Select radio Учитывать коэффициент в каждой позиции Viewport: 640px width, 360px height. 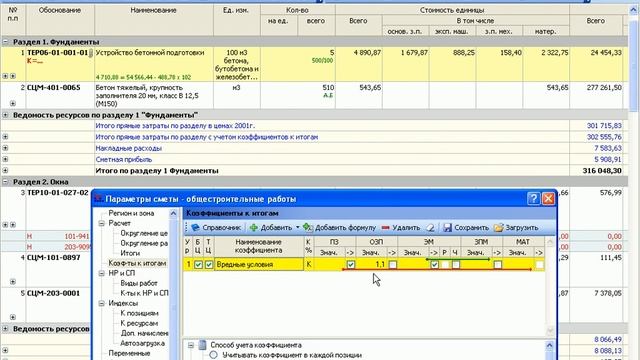(213, 355)
